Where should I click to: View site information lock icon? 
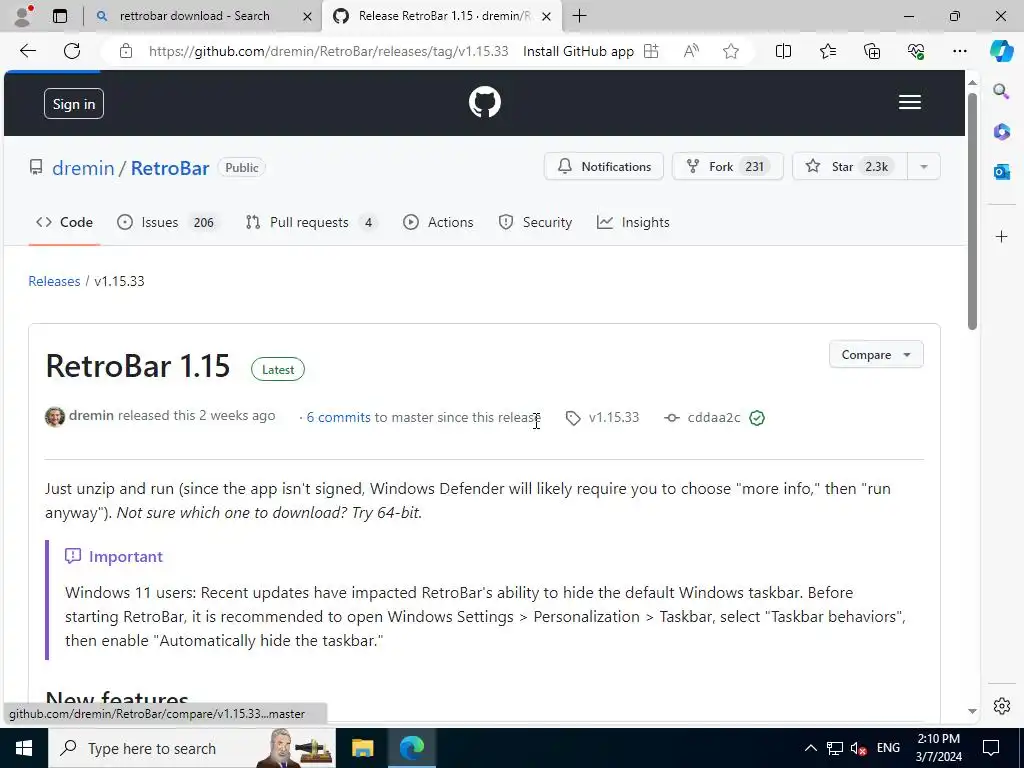coord(126,51)
